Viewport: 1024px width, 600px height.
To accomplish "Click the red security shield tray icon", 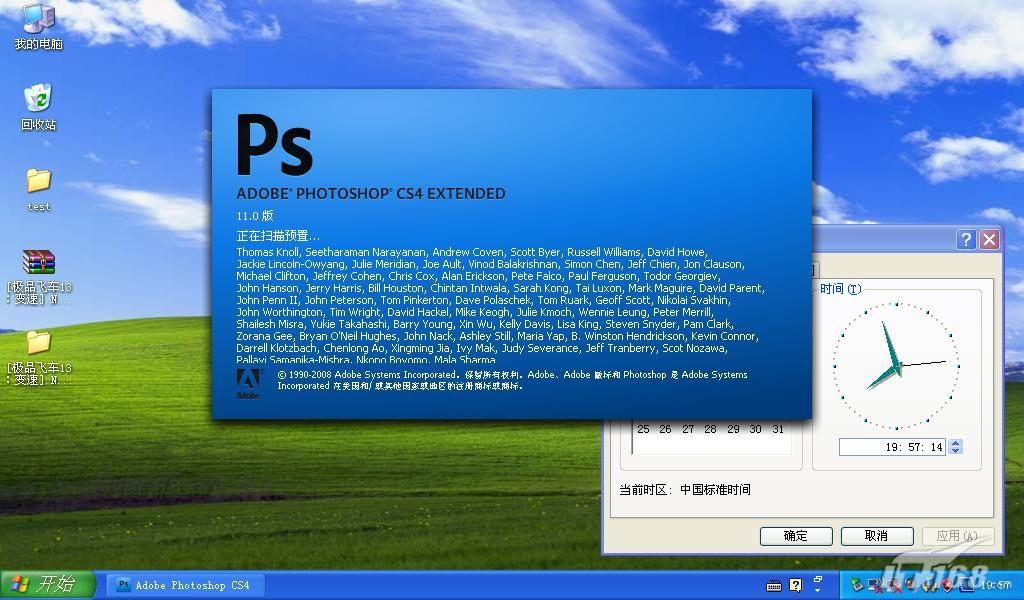I will point(947,585).
